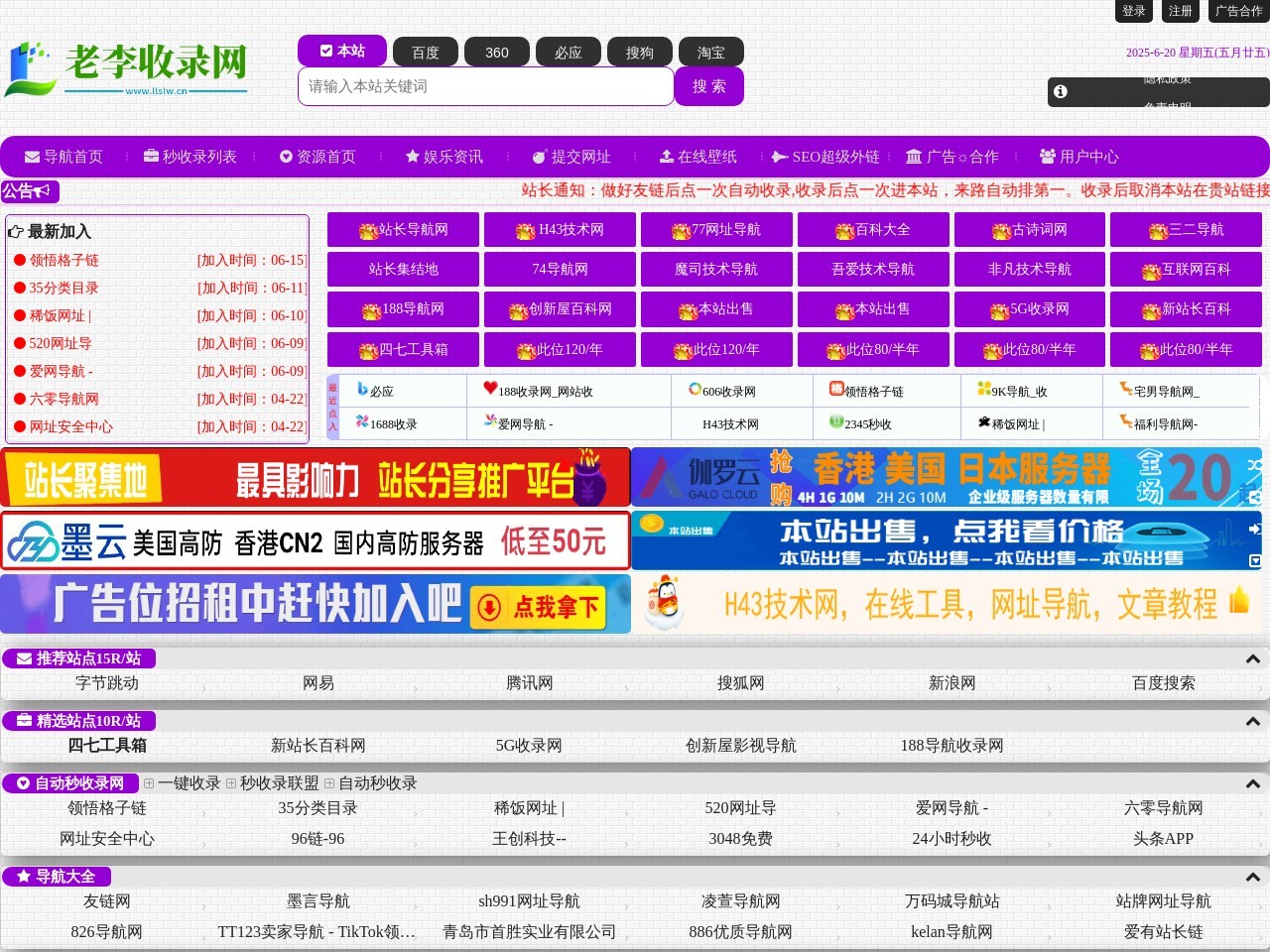Open the 站长导航网 purple tile
The height and width of the screenshot is (952, 1270).
[x=403, y=229]
